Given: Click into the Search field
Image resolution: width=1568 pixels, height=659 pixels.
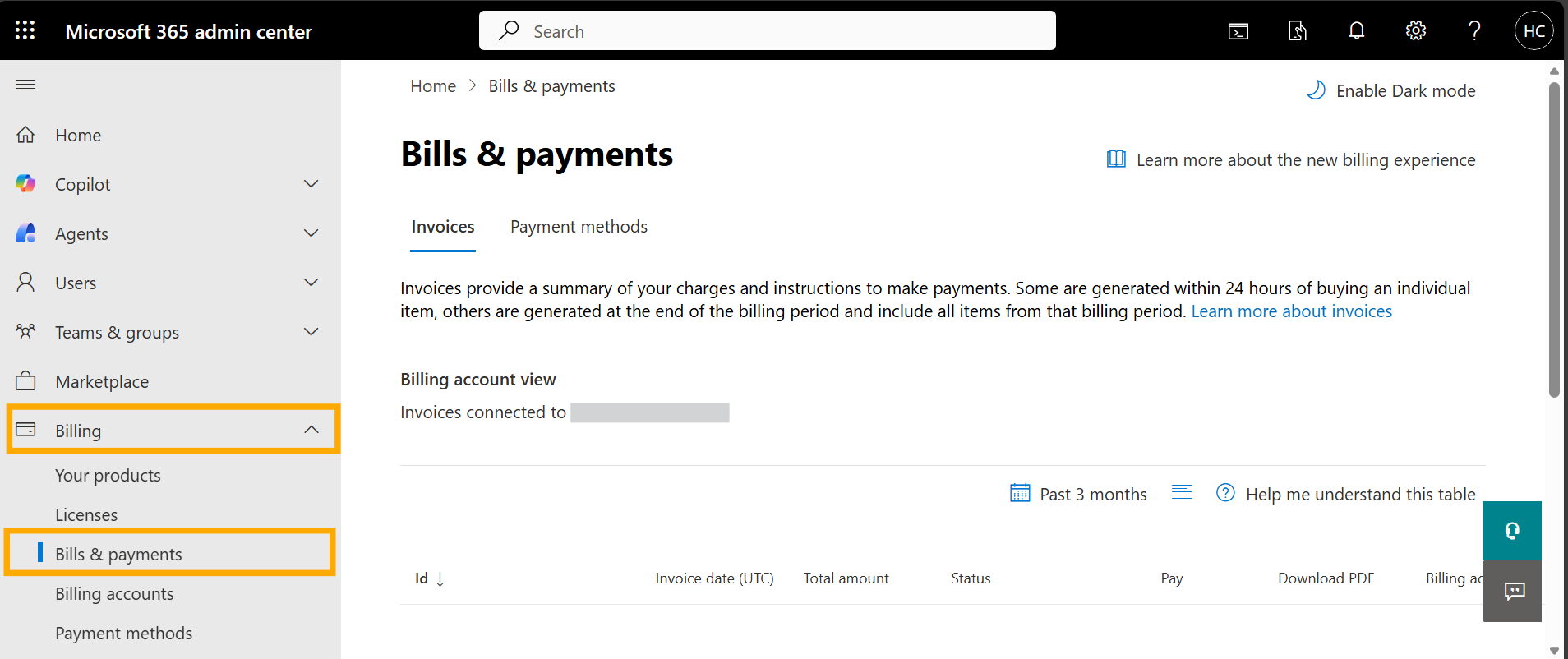Looking at the screenshot, I should coord(768,31).
